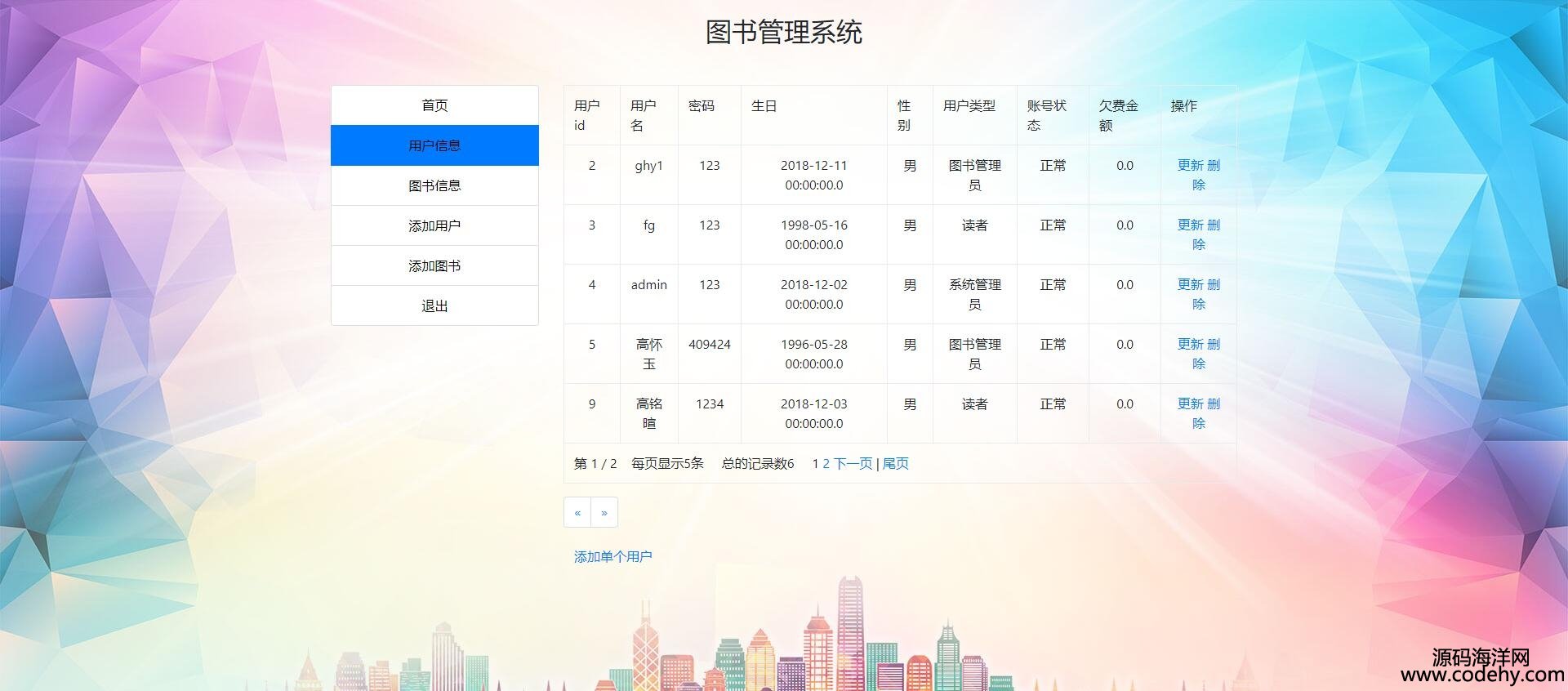Open the 添加图书 sidebar entry
The width and height of the screenshot is (1568, 691).
click(x=434, y=265)
